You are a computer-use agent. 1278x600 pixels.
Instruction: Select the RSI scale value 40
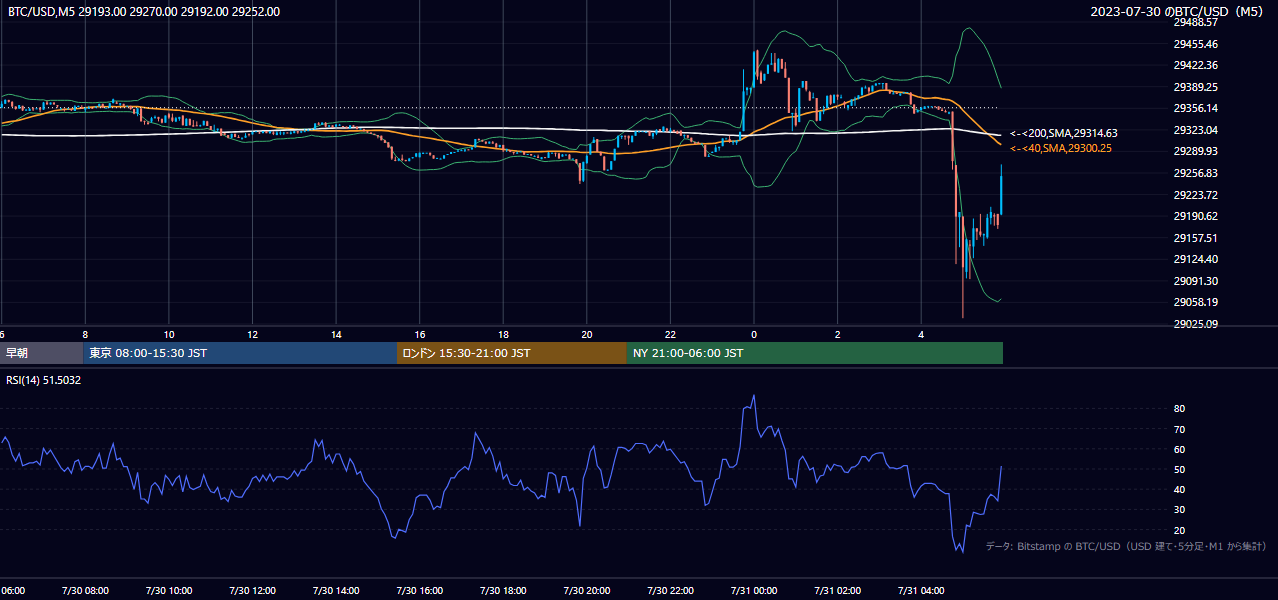pos(1179,489)
